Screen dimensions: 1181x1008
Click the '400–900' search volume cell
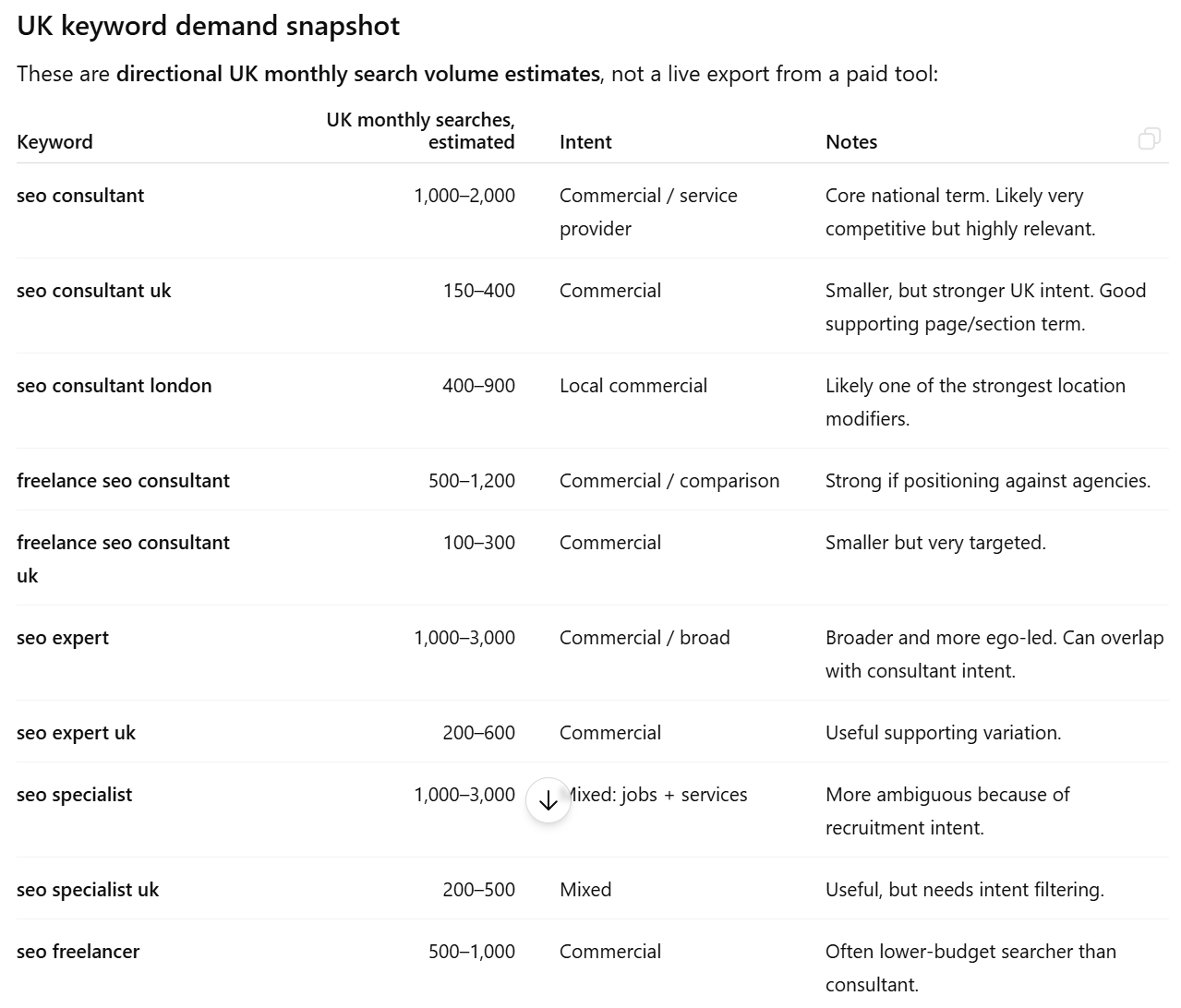[x=478, y=386]
